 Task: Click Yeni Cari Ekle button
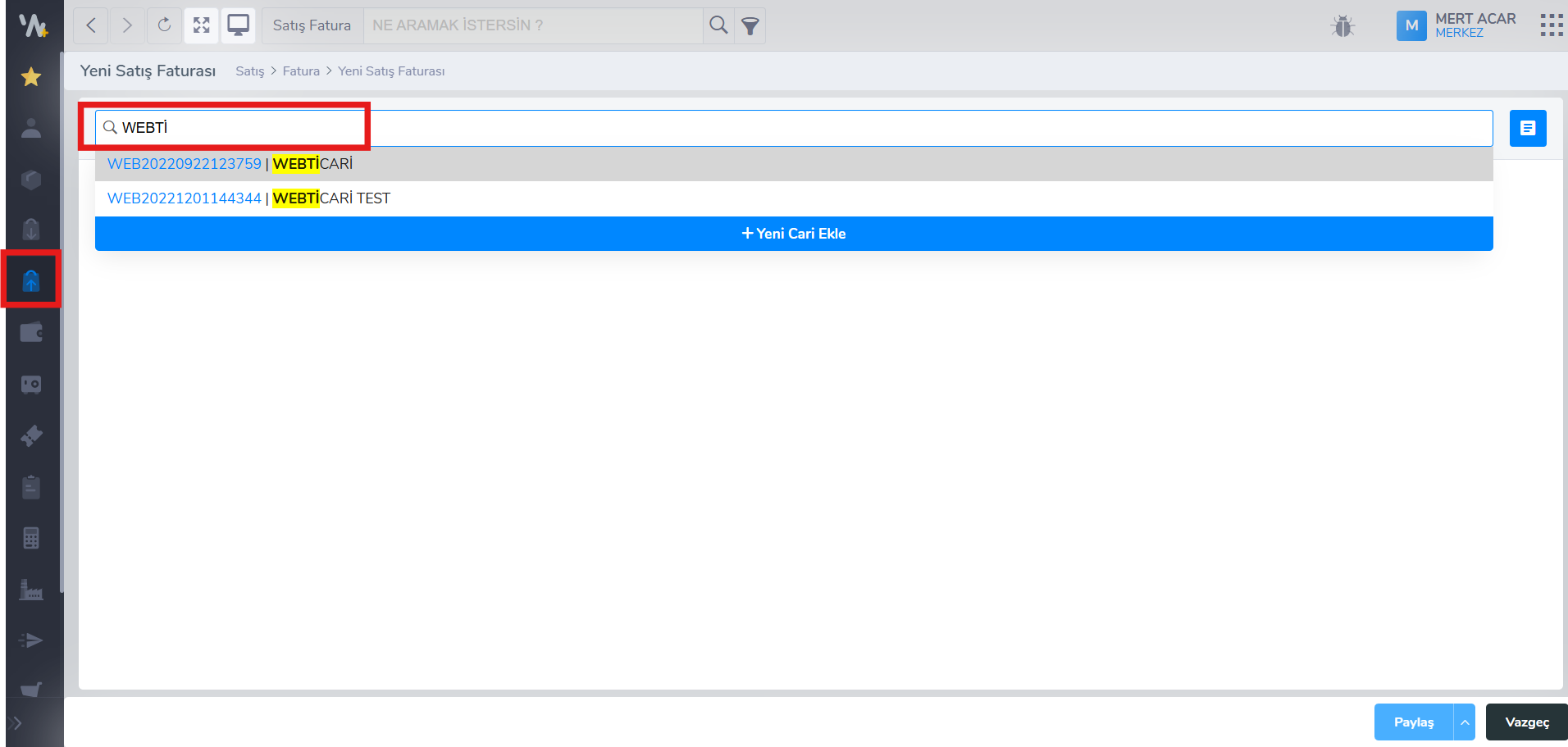click(x=793, y=234)
